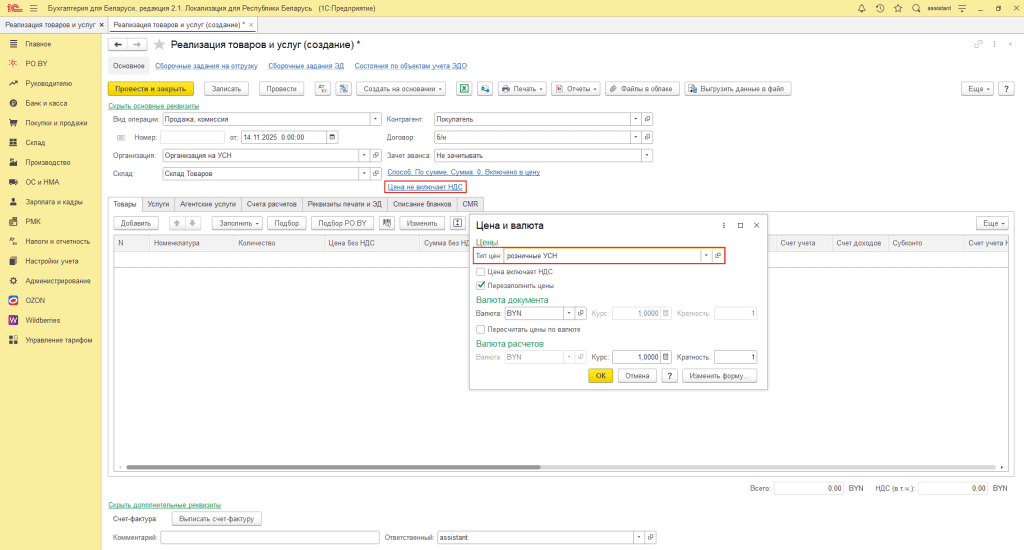1024x550 pixels.
Task: Click the back navigation arrow
Action: (118, 45)
